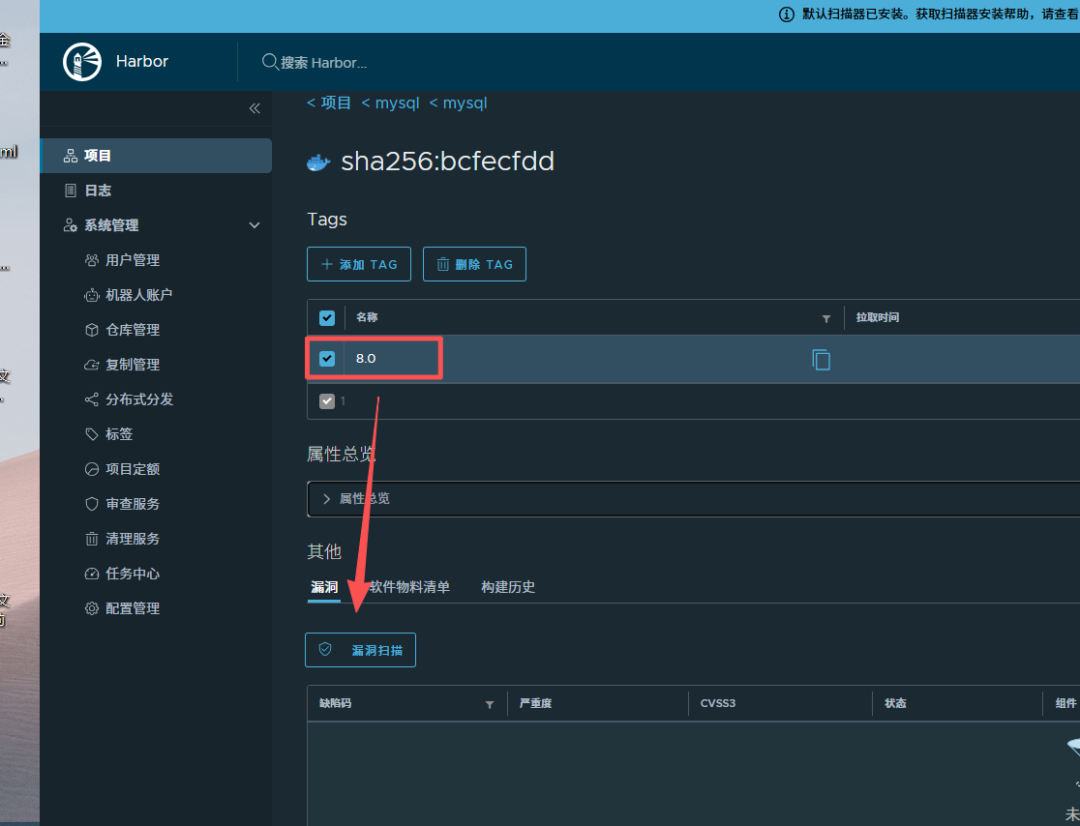Viewport: 1080px width, 826px height.
Task: Click the 拉取时间 column header
Action: point(878,318)
